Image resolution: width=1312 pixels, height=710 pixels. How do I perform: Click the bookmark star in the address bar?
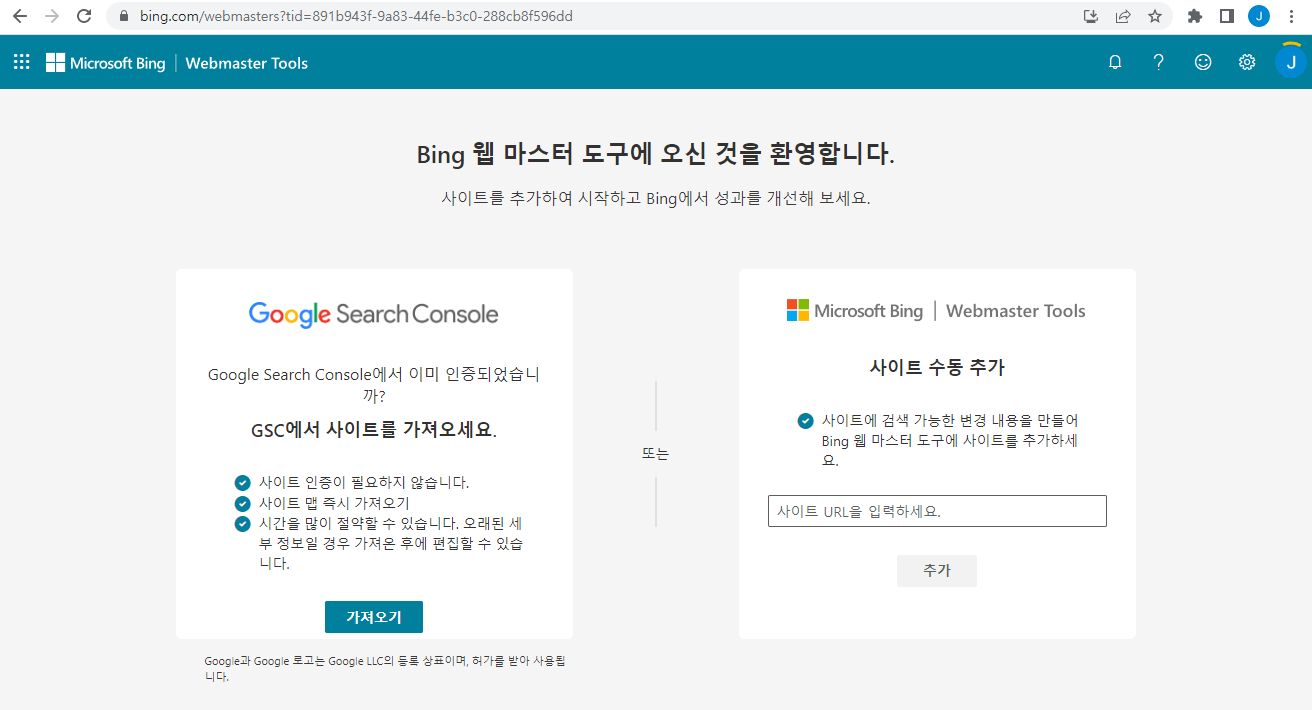[x=1155, y=16]
